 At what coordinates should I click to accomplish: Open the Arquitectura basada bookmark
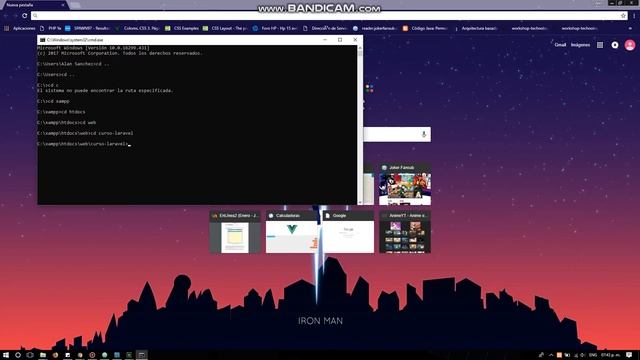click(x=476, y=28)
